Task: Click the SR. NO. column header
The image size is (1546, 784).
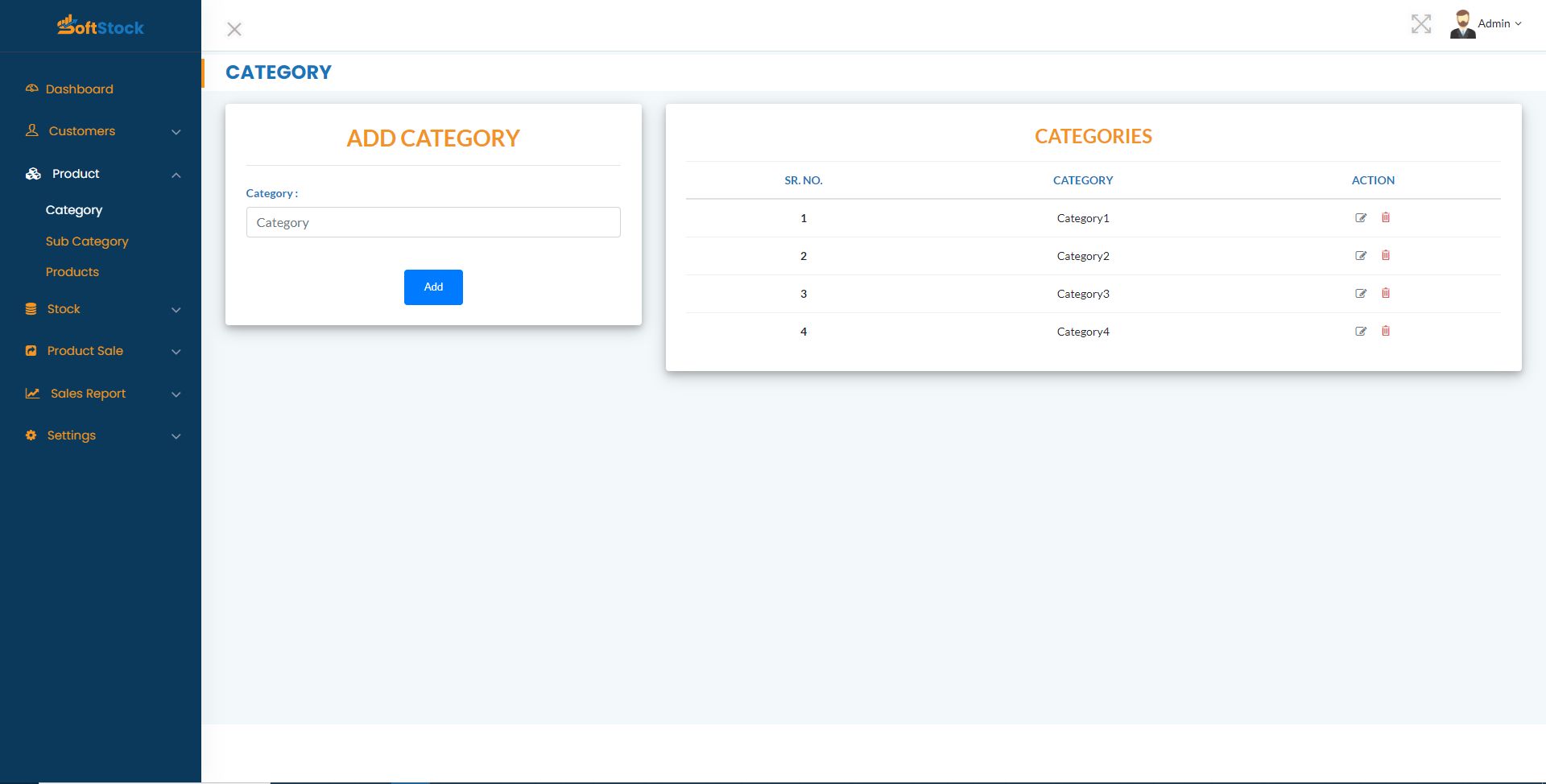Action: tap(804, 180)
